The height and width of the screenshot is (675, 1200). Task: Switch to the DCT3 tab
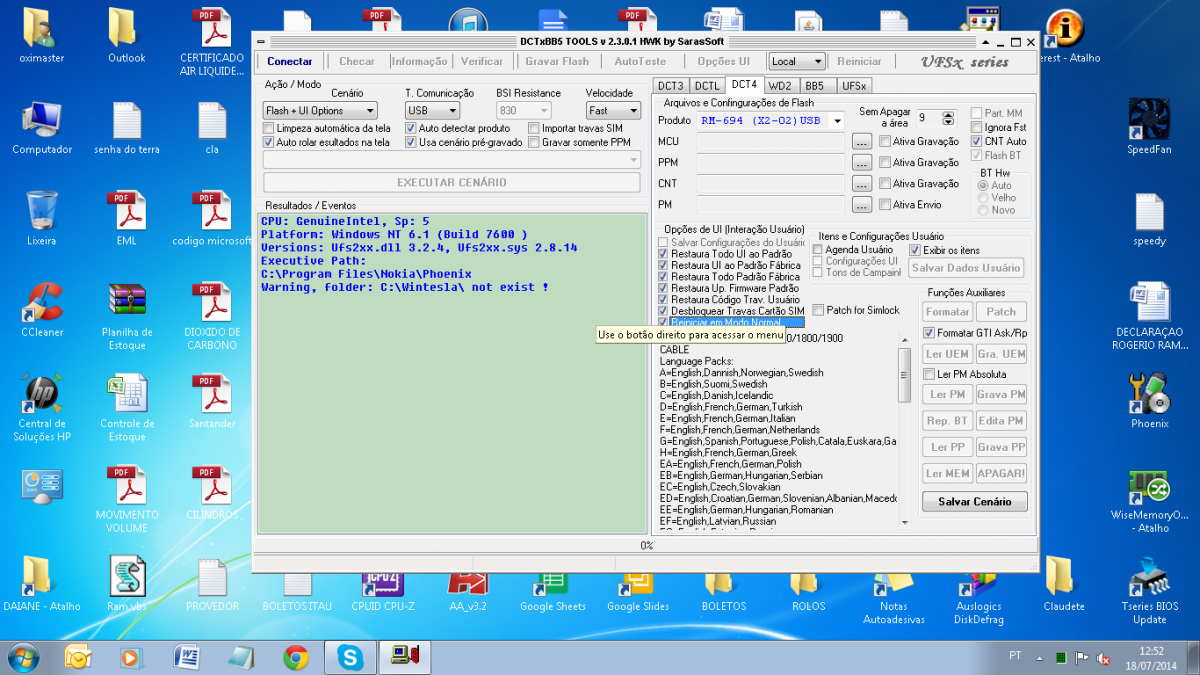[670, 86]
